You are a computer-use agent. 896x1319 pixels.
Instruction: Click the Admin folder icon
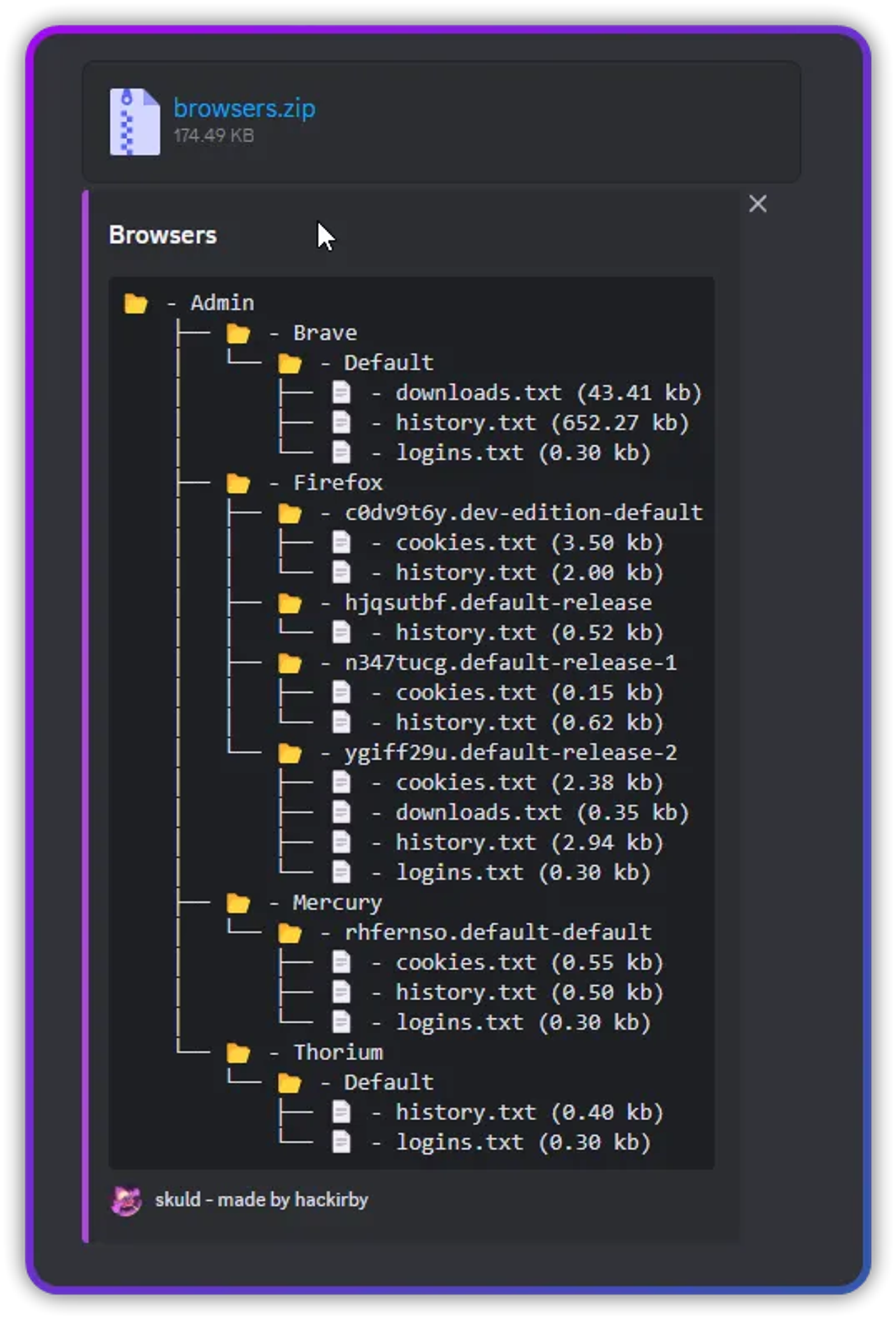(136, 303)
